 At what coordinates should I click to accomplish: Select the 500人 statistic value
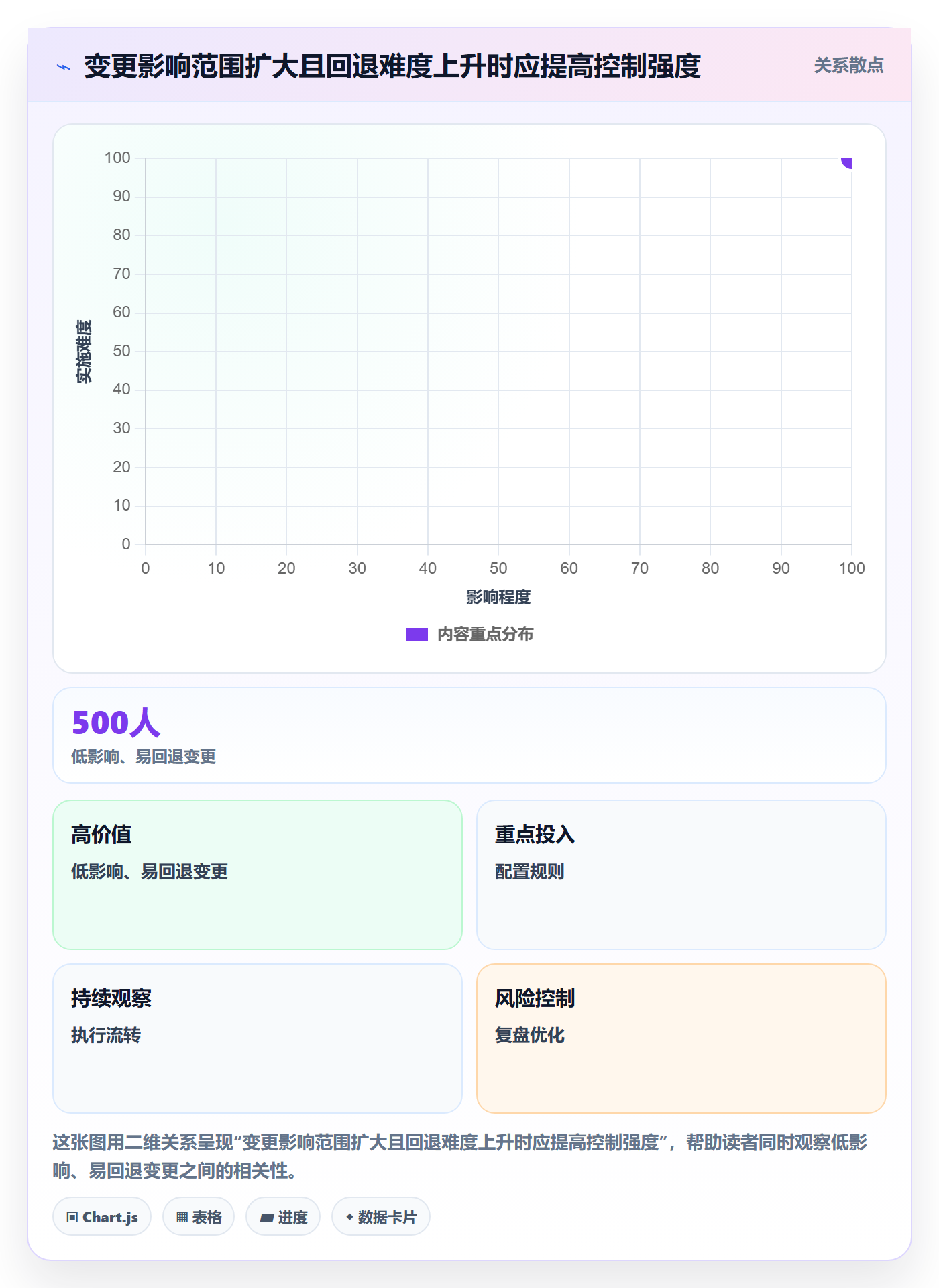[115, 722]
